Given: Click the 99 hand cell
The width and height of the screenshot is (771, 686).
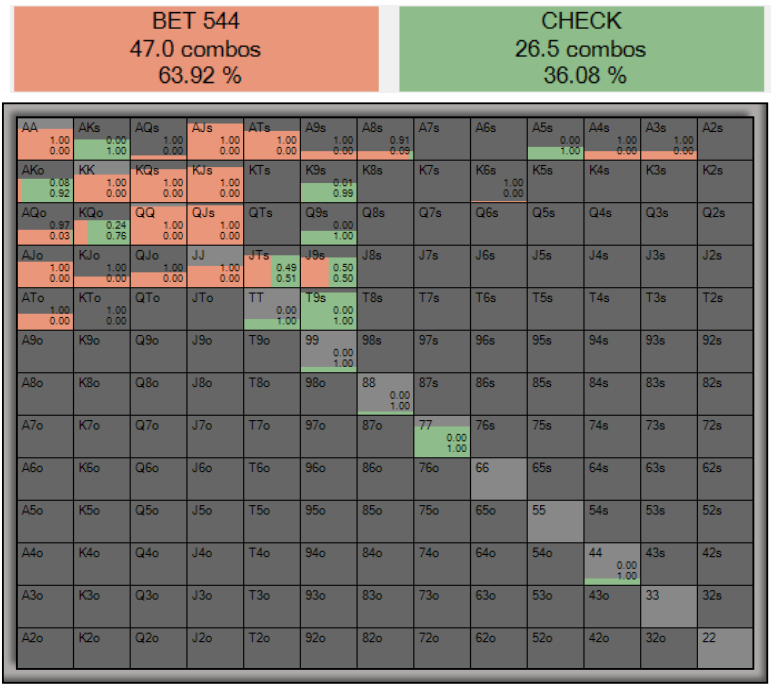Looking at the screenshot, I should click(x=329, y=352).
